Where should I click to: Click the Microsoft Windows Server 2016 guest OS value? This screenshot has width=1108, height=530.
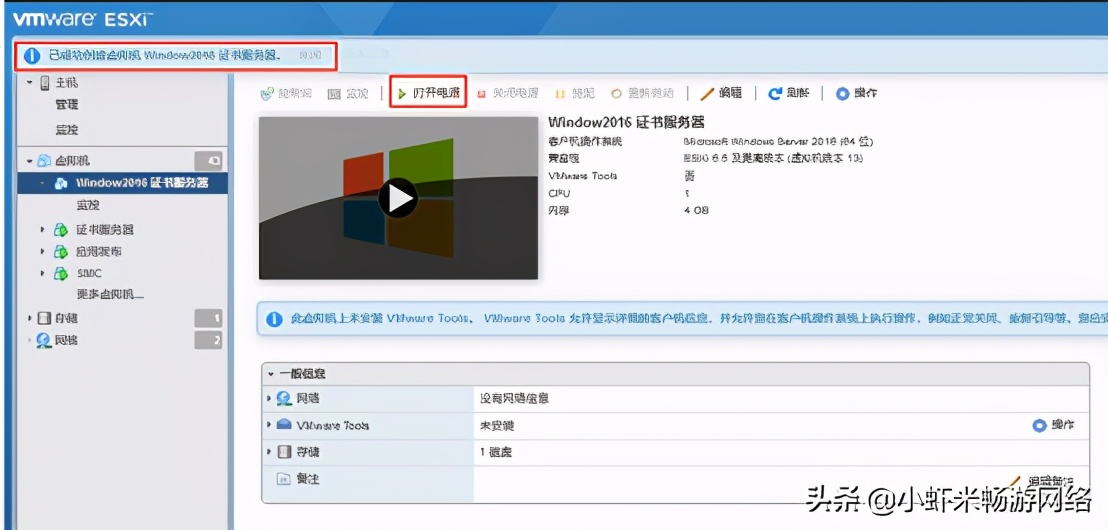tap(778, 142)
